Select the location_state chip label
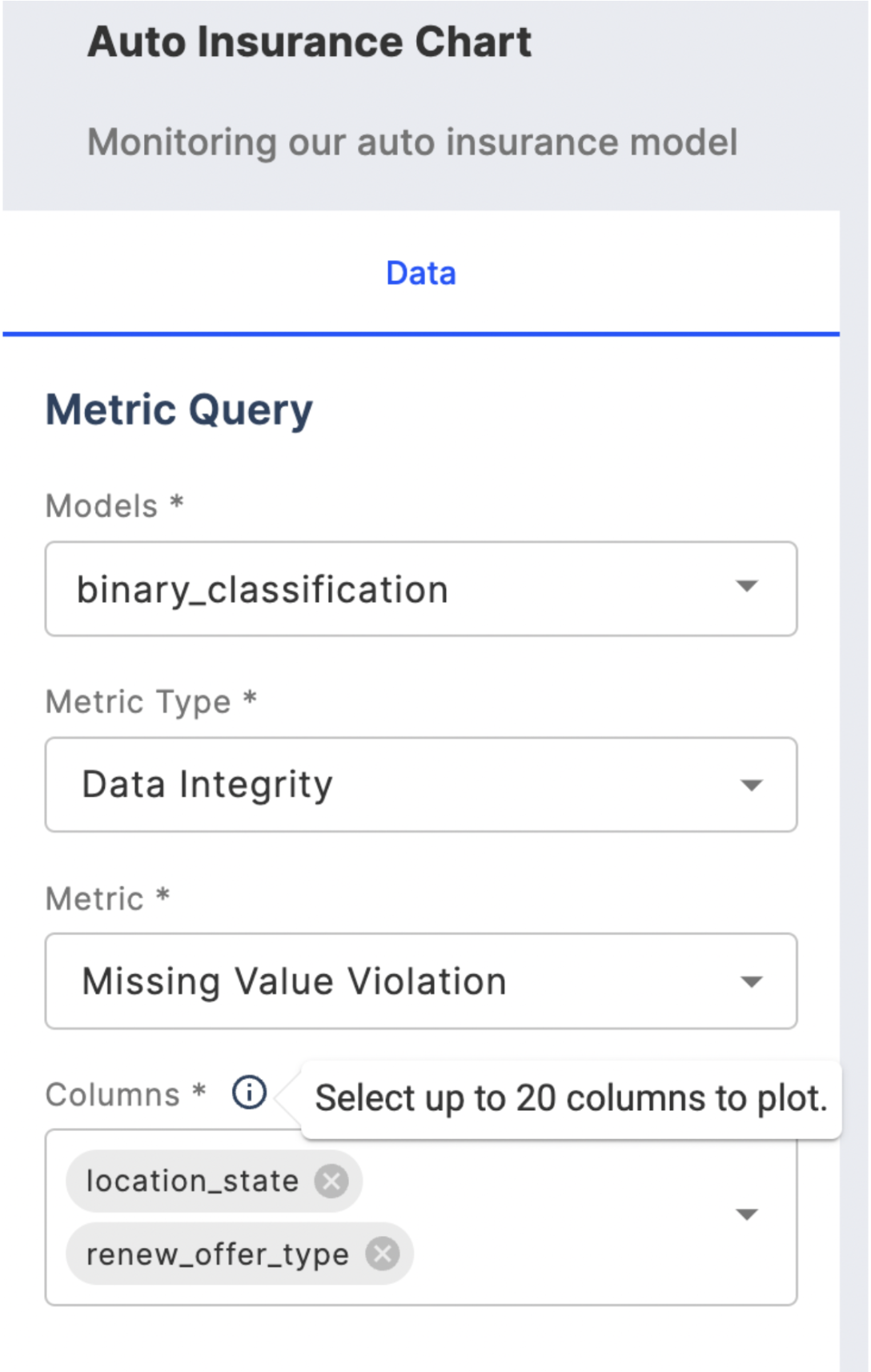The width and height of the screenshot is (871, 1372). click(192, 1181)
